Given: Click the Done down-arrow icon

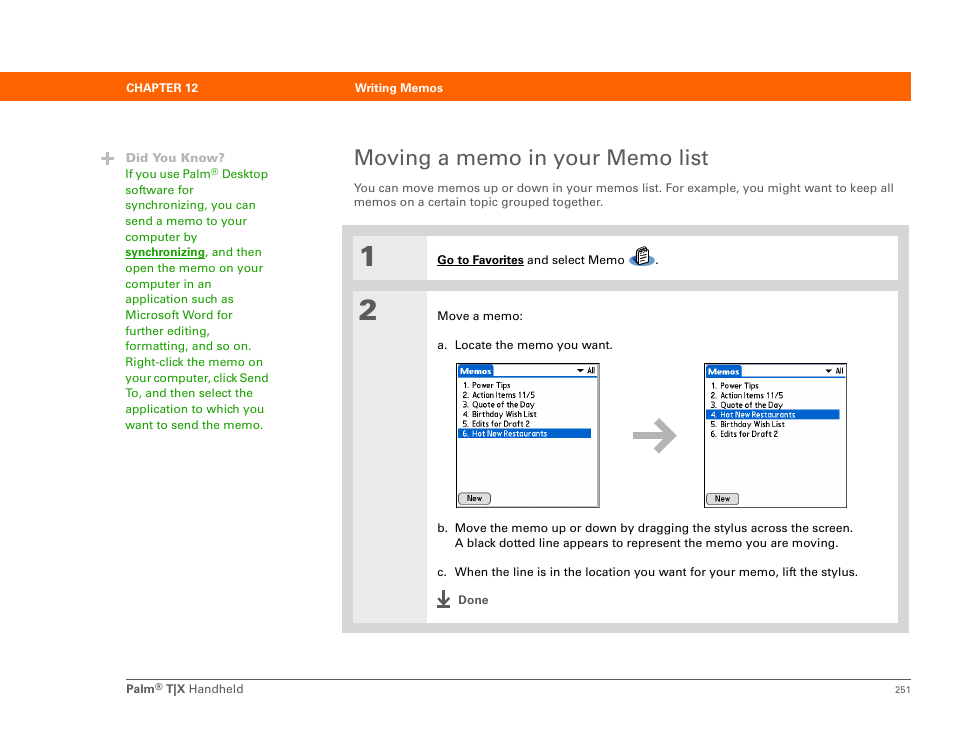Looking at the screenshot, I should pos(444,599).
